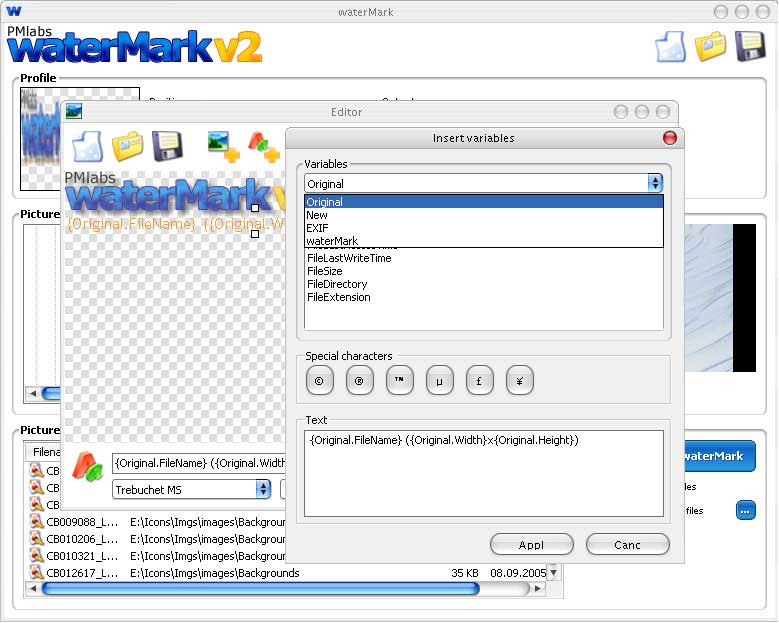This screenshot has height=623, width=779.
Task: Click the blue browse ellipsis button
Action: pos(745,510)
